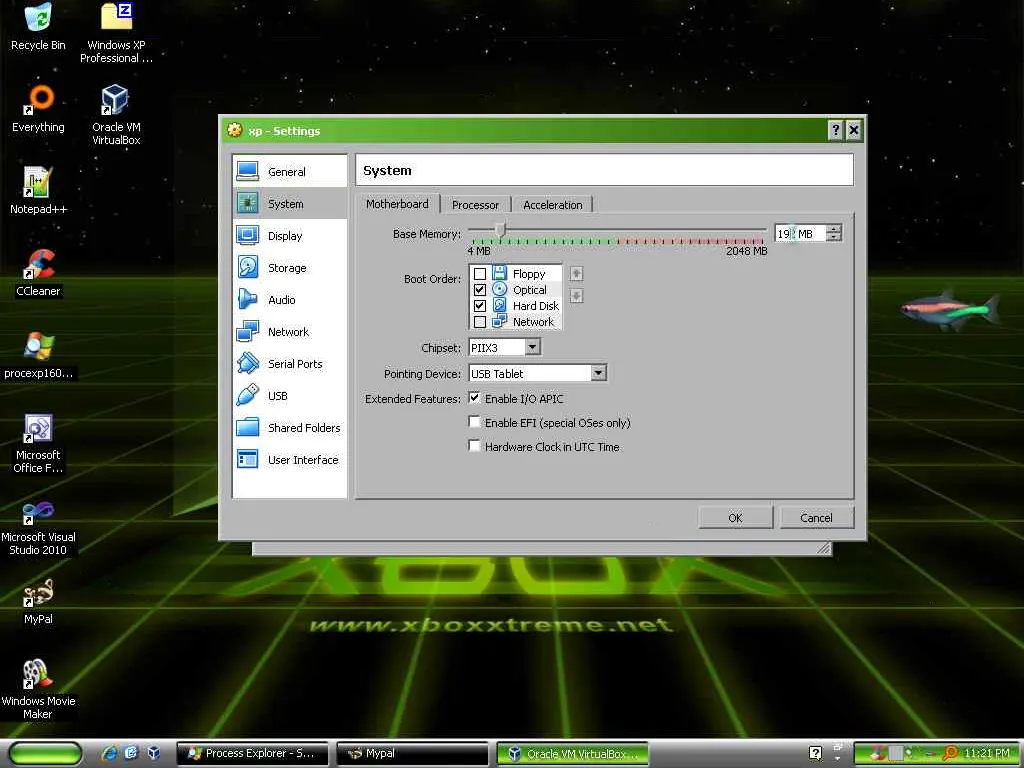Open the Shared Folders settings icon
The image size is (1024, 768).
click(x=248, y=427)
